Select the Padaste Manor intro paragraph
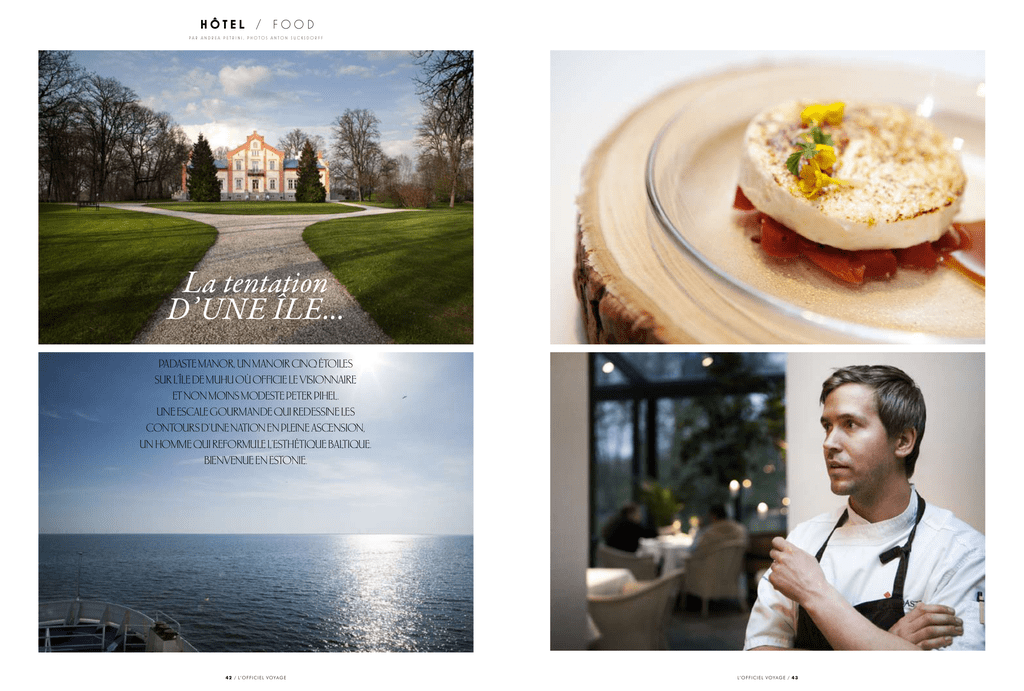 pyautogui.click(x=255, y=411)
